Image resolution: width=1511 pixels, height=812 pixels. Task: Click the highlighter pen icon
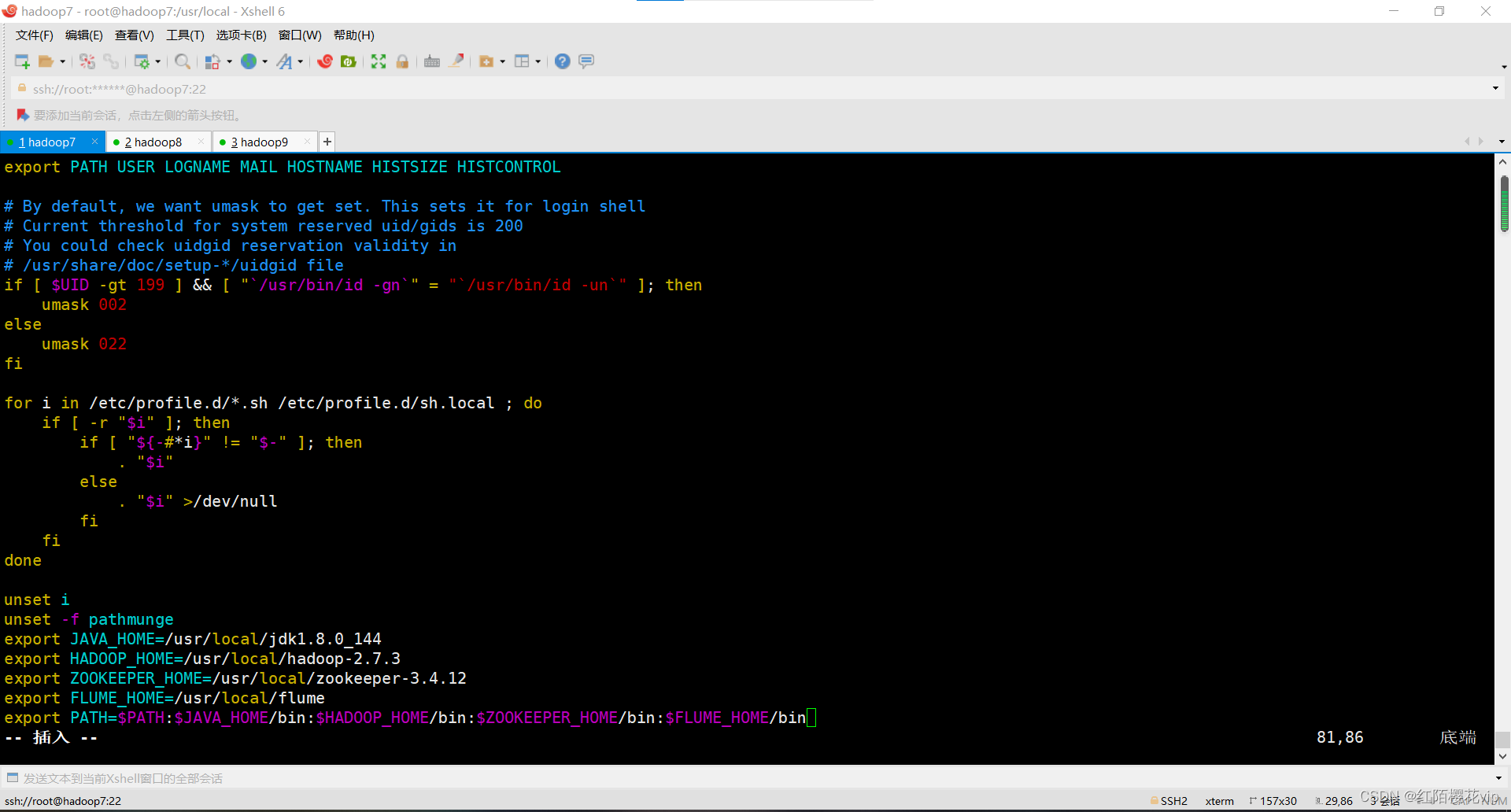pos(456,61)
